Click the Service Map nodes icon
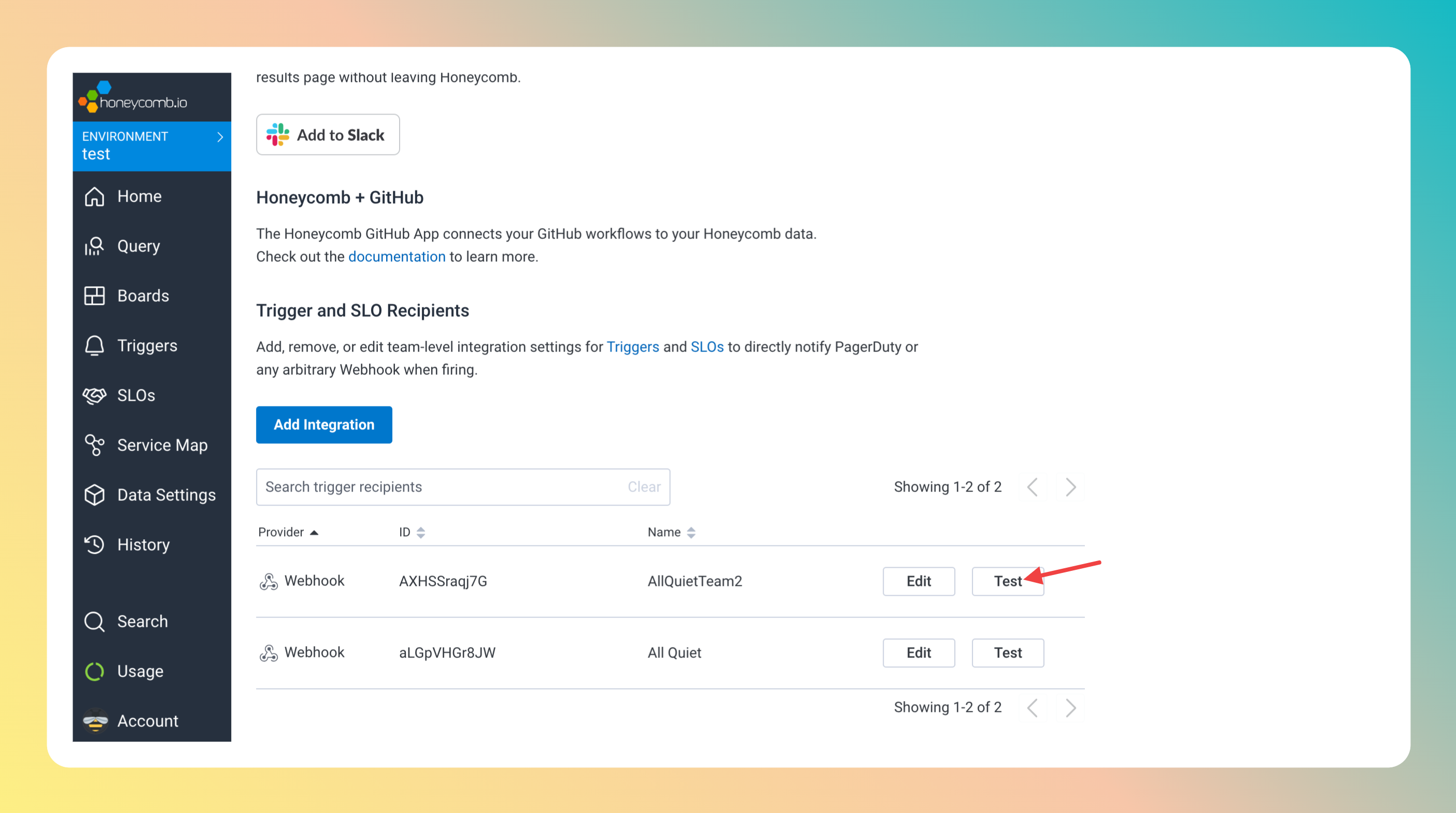The image size is (1456, 813). [x=94, y=445]
